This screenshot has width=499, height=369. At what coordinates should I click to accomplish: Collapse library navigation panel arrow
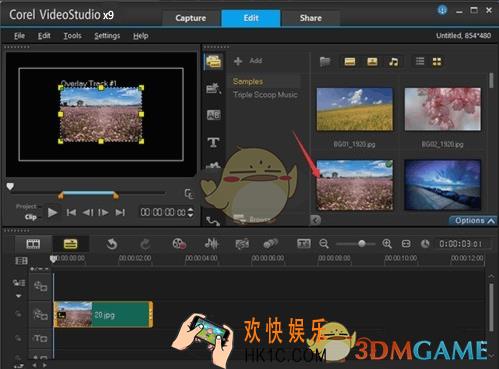tap(315, 220)
